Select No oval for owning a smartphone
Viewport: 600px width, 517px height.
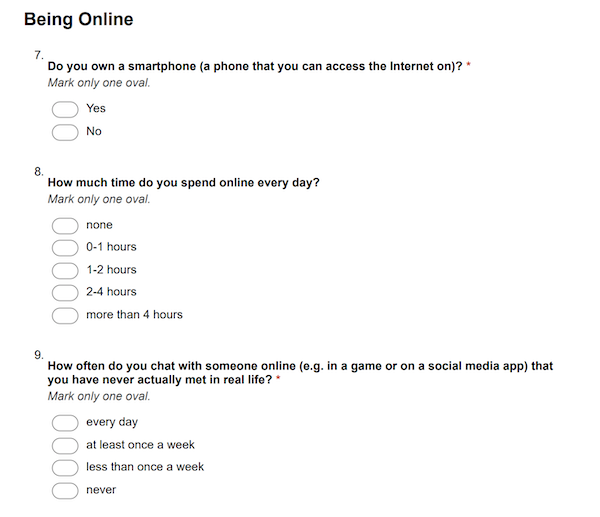[x=65, y=132]
